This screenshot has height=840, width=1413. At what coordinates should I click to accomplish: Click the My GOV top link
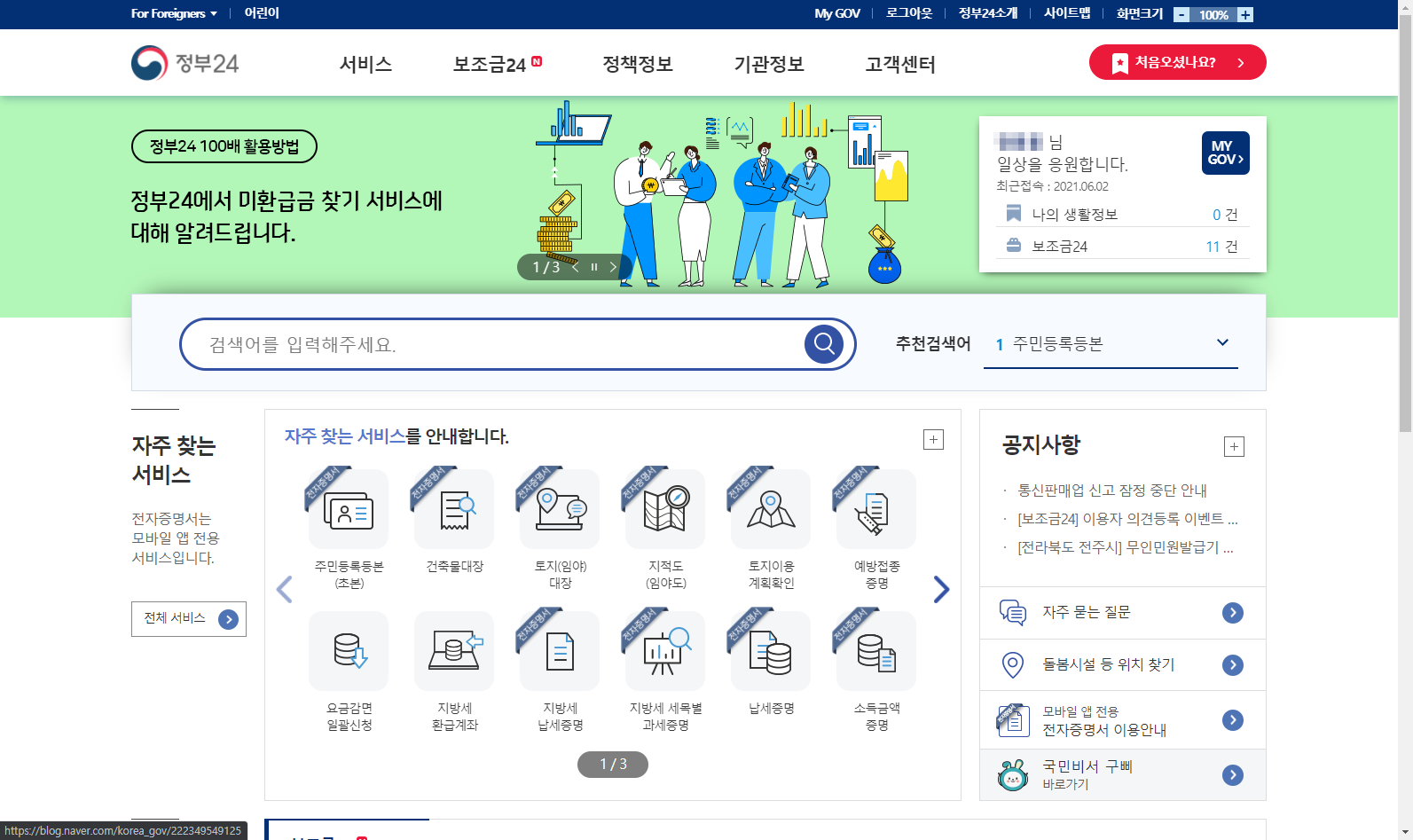click(837, 13)
